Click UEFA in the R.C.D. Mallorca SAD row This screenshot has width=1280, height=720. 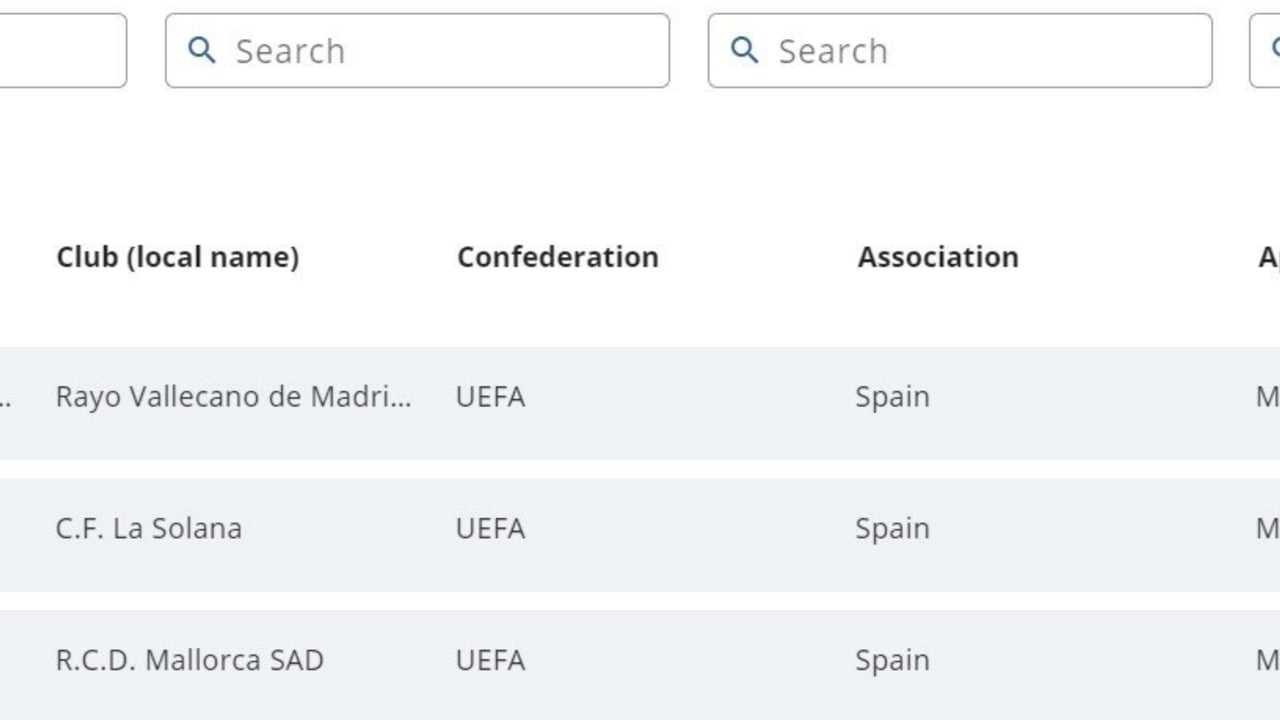point(490,660)
